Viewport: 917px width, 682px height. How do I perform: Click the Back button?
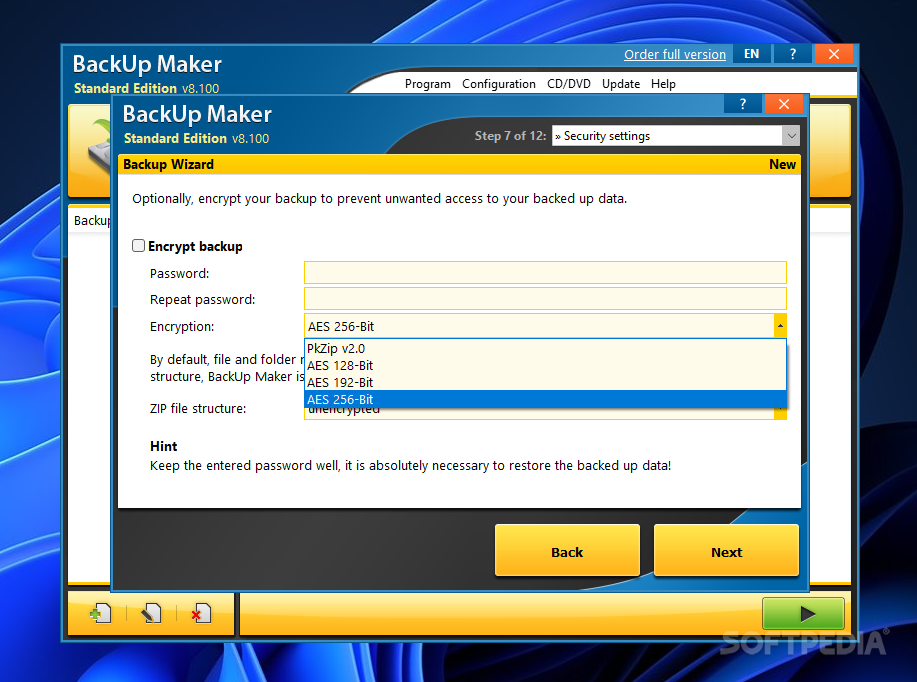coord(567,550)
